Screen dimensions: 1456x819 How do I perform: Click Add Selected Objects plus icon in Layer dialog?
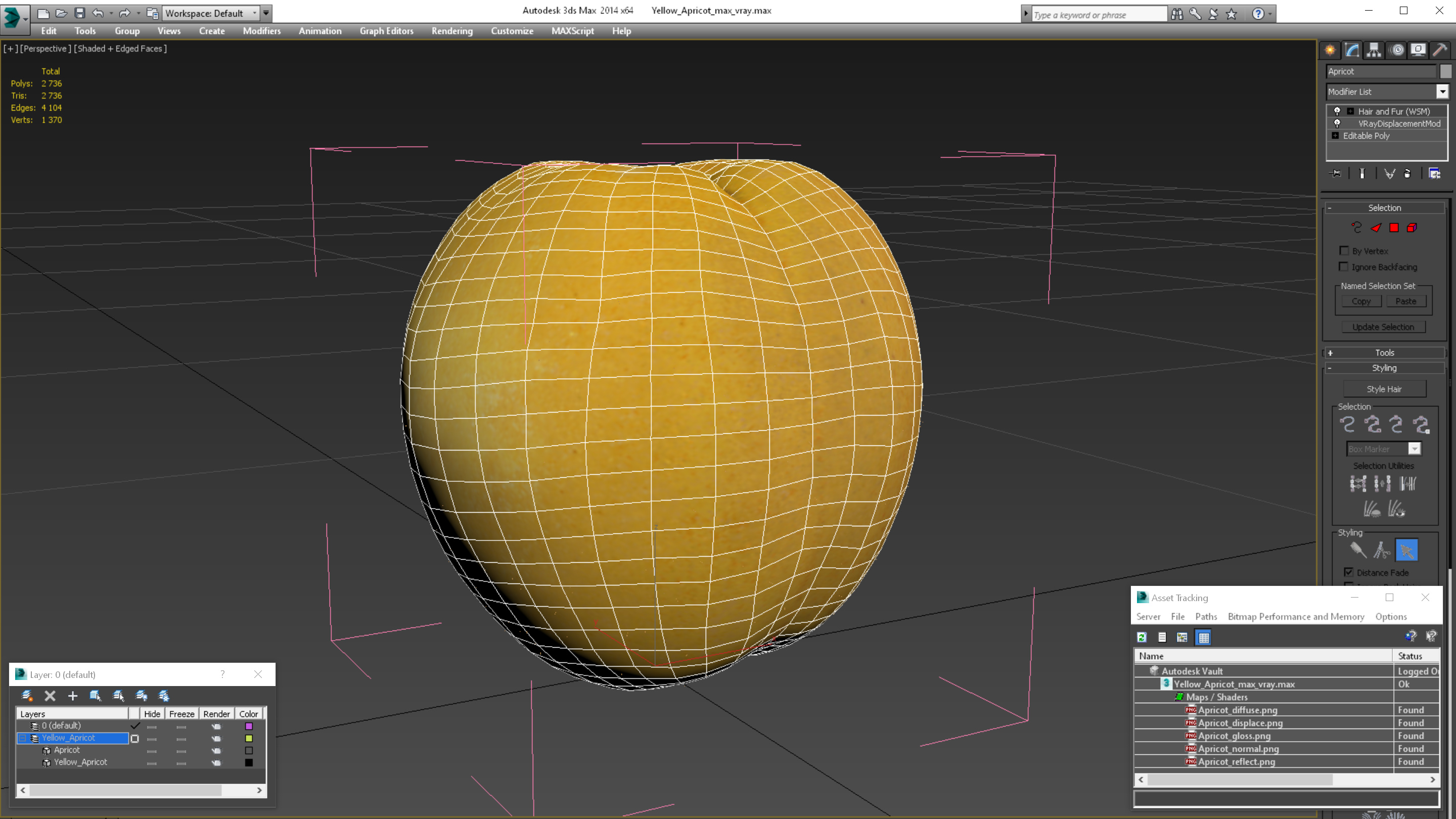tap(72, 696)
